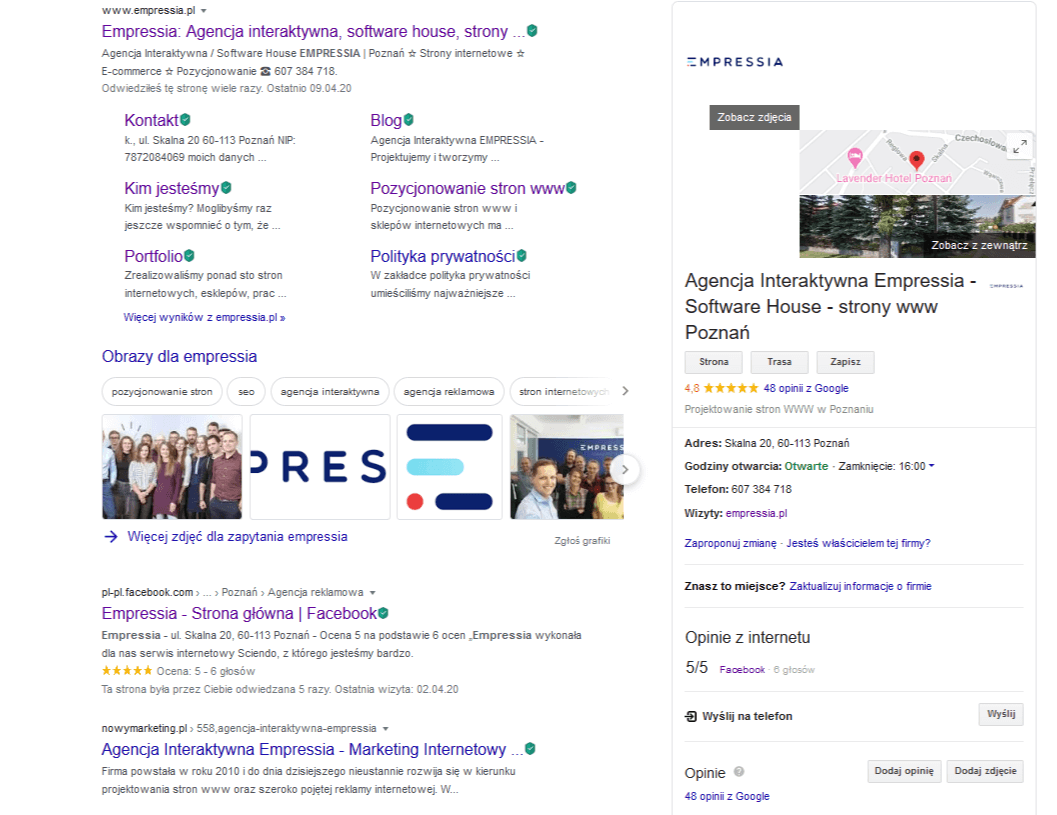Click the shield icon beside Marketing Internetowy result
This screenshot has height=815, width=1057.
coord(530,748)
